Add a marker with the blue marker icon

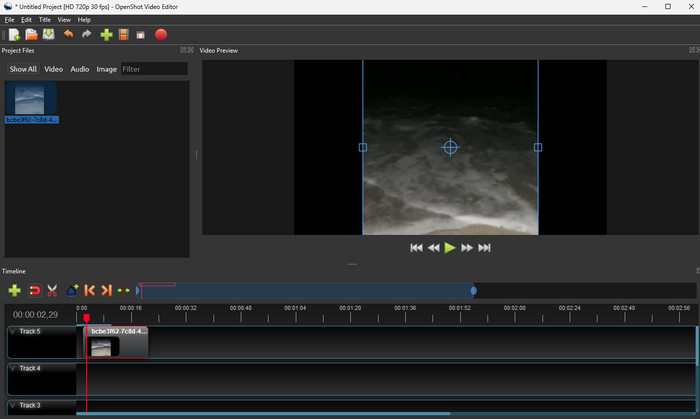click(72, 290)
